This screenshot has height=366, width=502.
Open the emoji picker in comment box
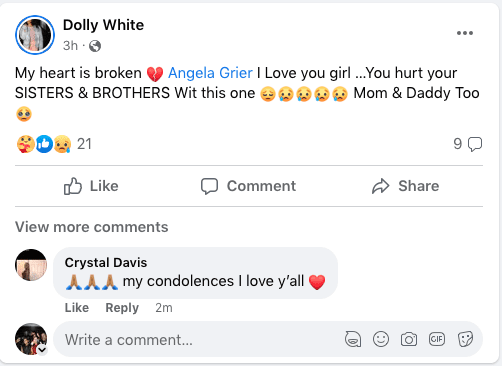click(x=381, y=339)
